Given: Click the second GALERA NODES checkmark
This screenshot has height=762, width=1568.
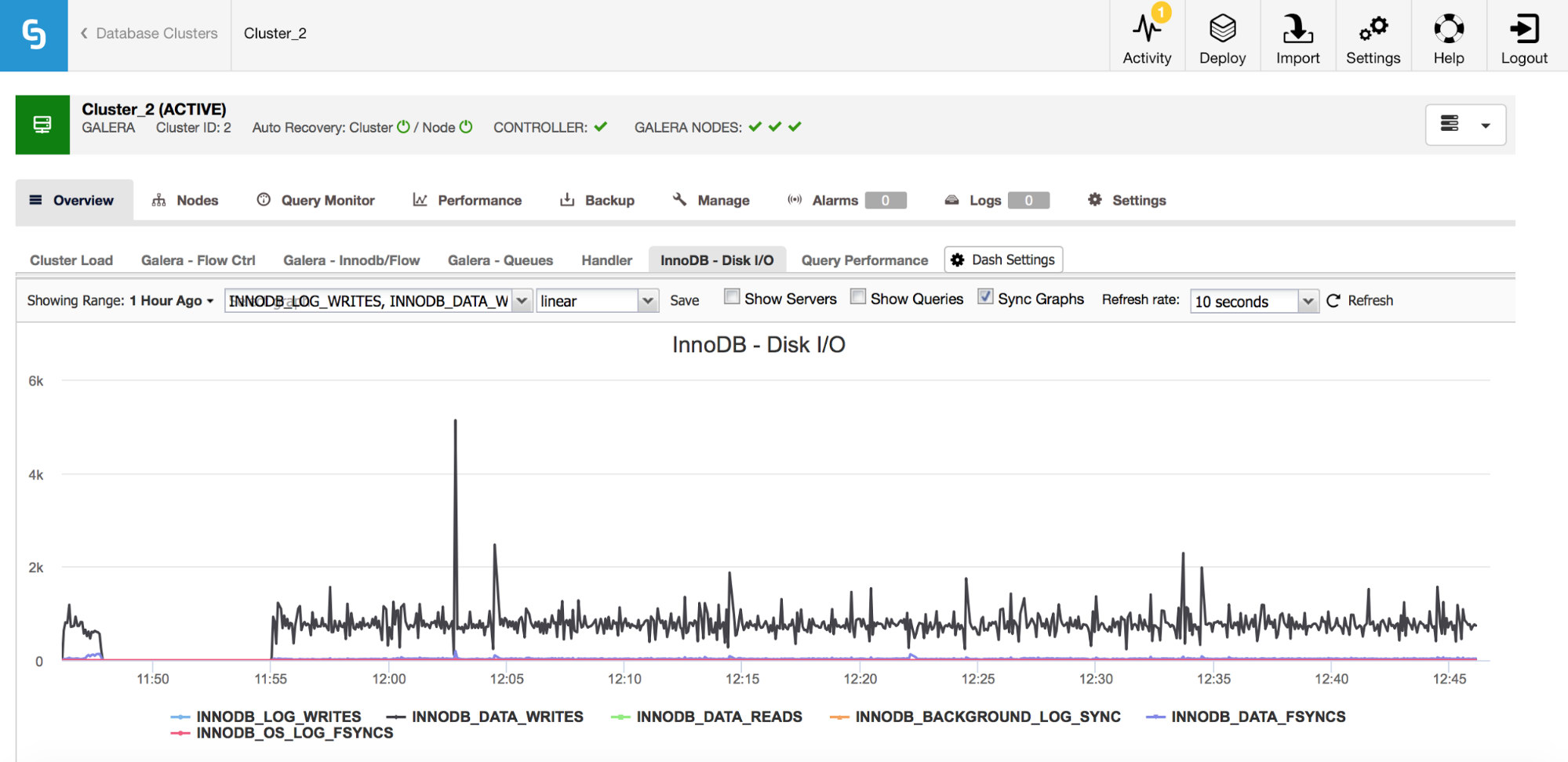Looking at the screenshot, I should click(775, 127).
